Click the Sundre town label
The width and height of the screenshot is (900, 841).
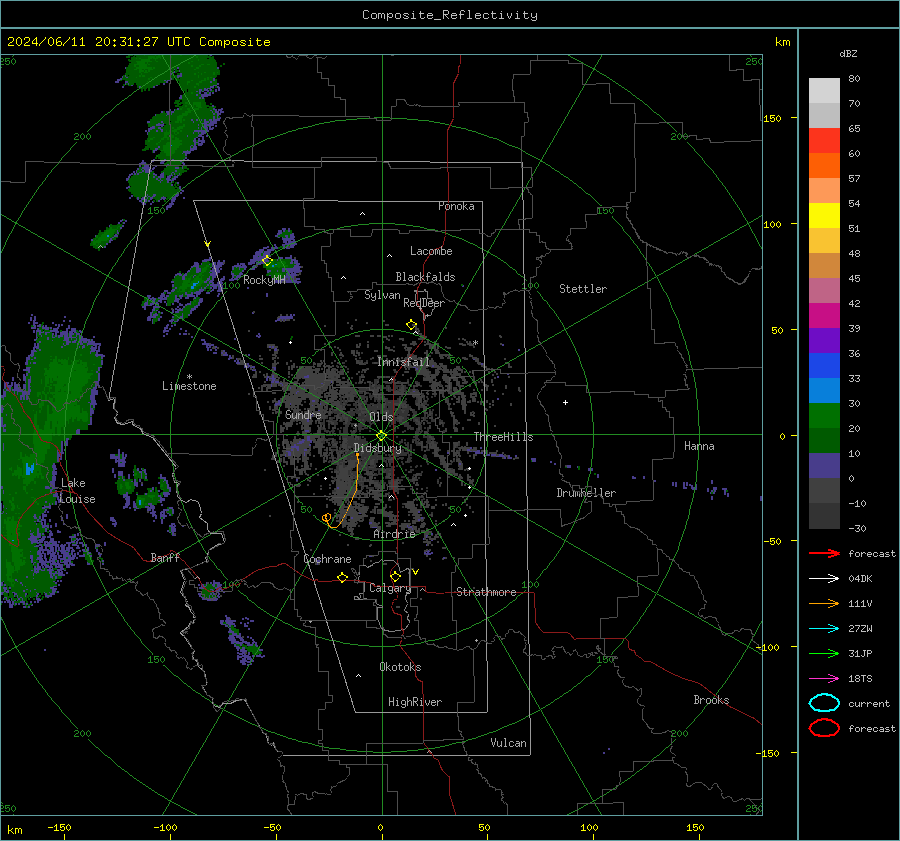[x=303, y=415]
